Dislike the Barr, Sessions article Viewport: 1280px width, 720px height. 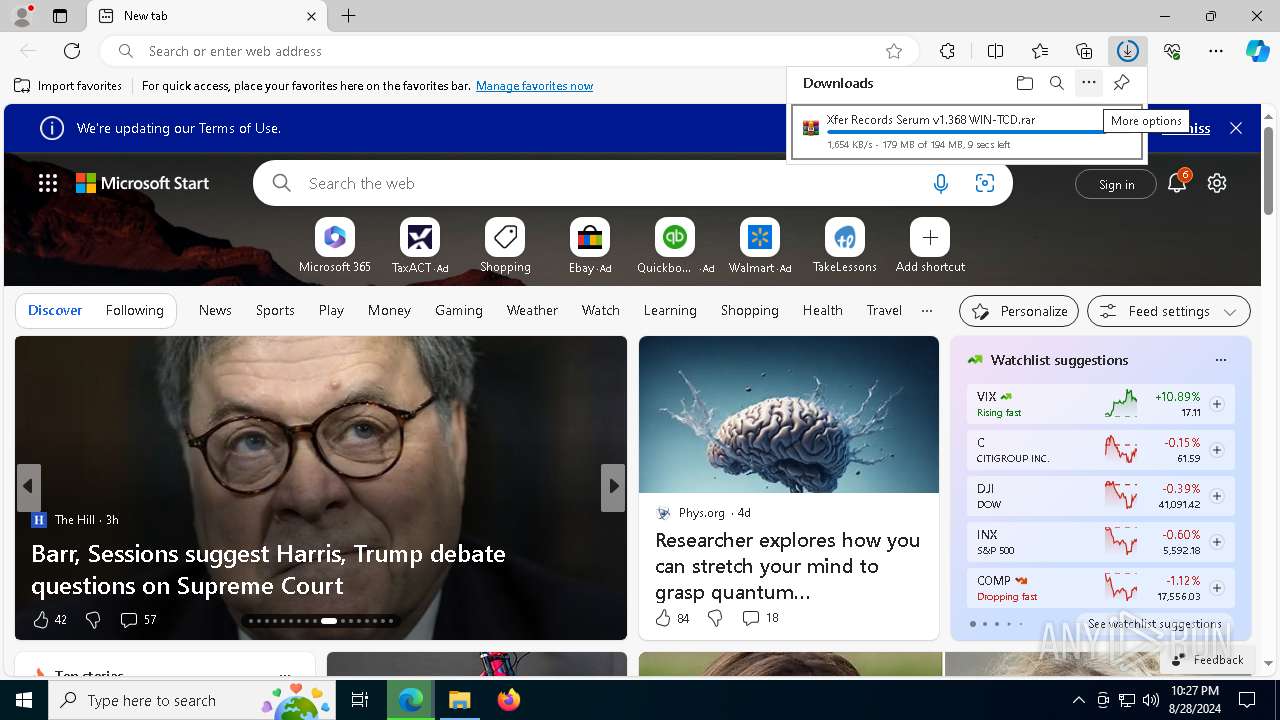(93, 620)
